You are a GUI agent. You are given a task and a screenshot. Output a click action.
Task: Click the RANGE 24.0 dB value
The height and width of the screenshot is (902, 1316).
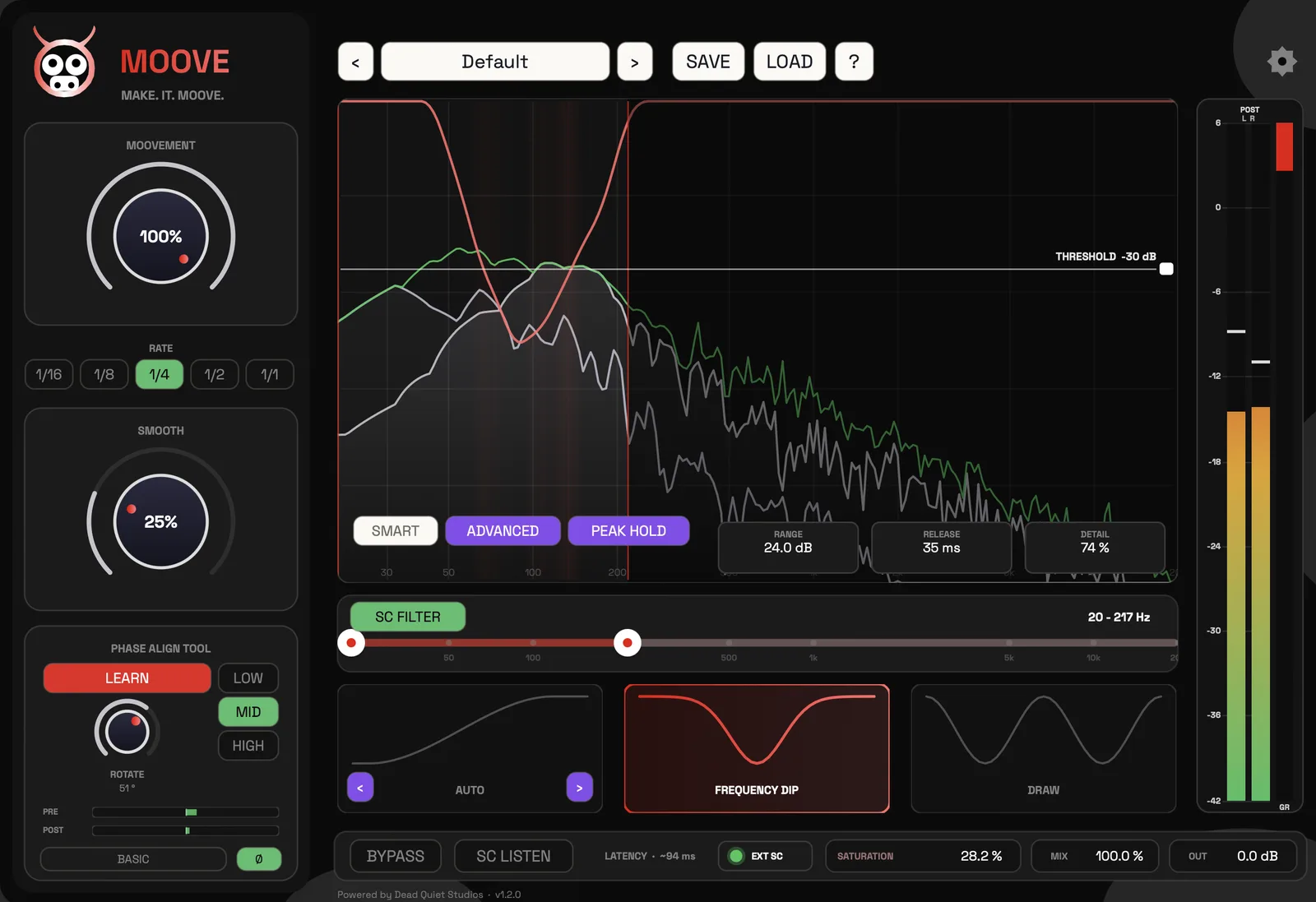(x=788, y=548)
